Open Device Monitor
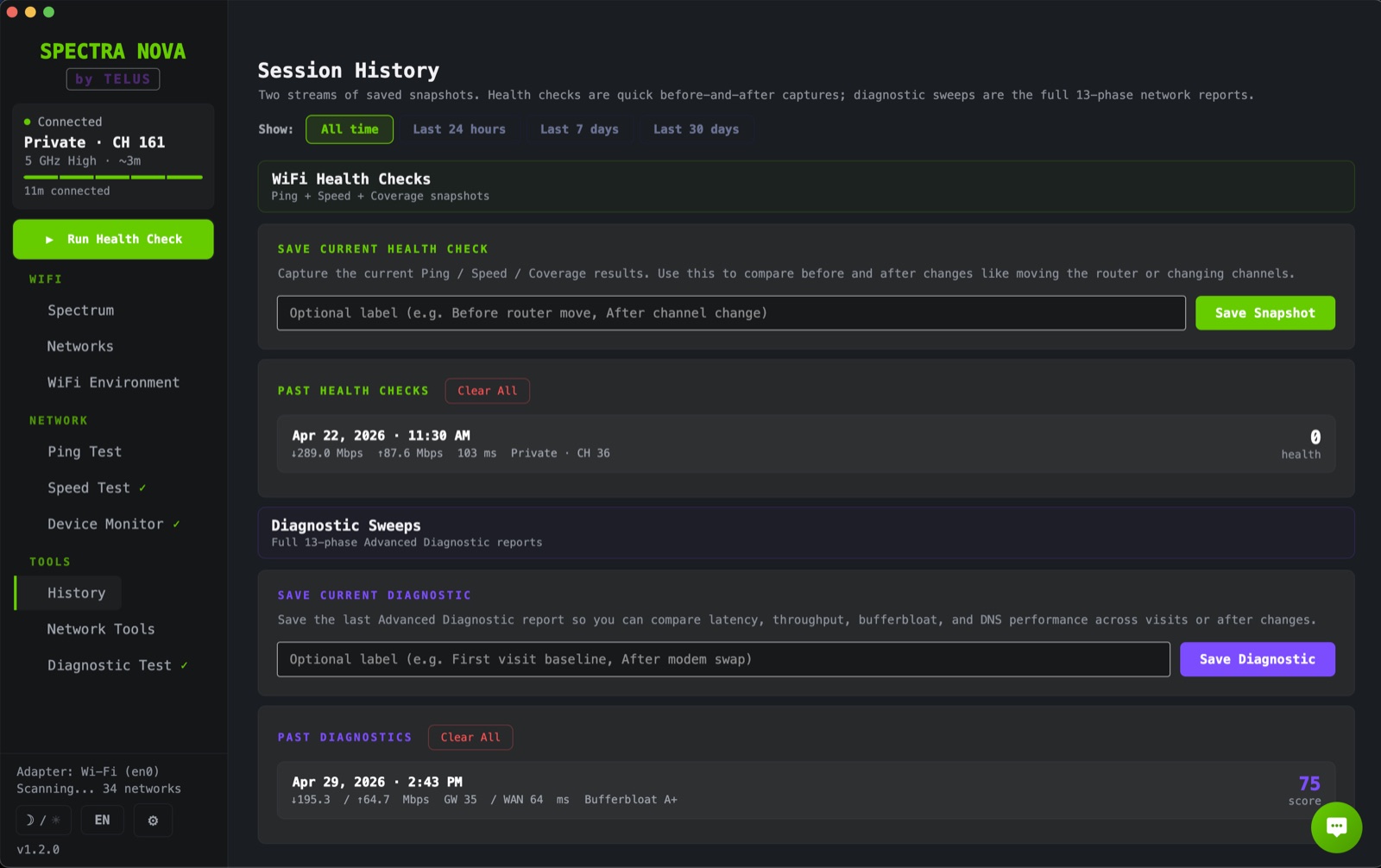The height and width of the screenshot is (868, 1381). (105, 525)
